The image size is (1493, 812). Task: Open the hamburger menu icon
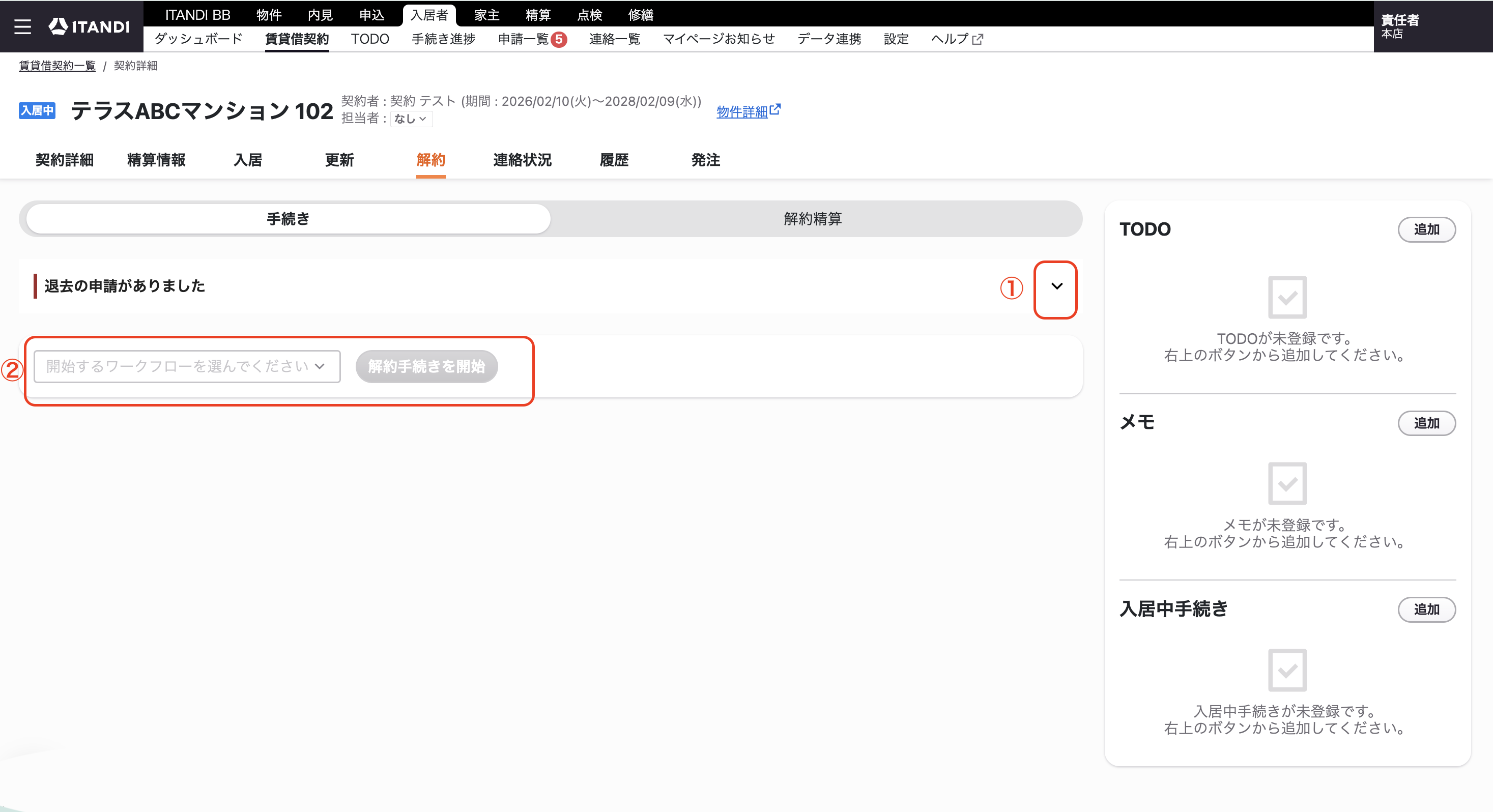click(x=22, y=26)
